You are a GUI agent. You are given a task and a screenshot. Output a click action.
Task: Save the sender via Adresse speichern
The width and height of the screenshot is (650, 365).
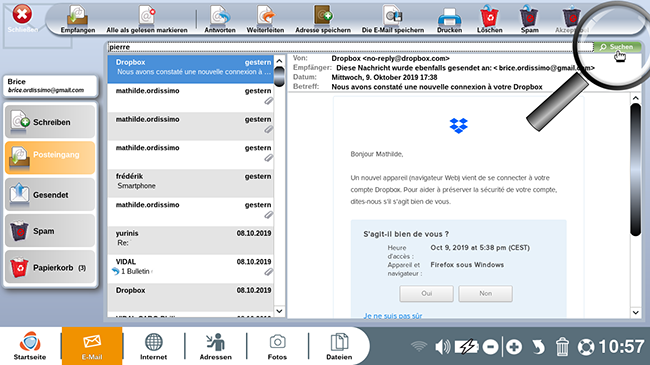pyautogui.click(x=323, y=19)
